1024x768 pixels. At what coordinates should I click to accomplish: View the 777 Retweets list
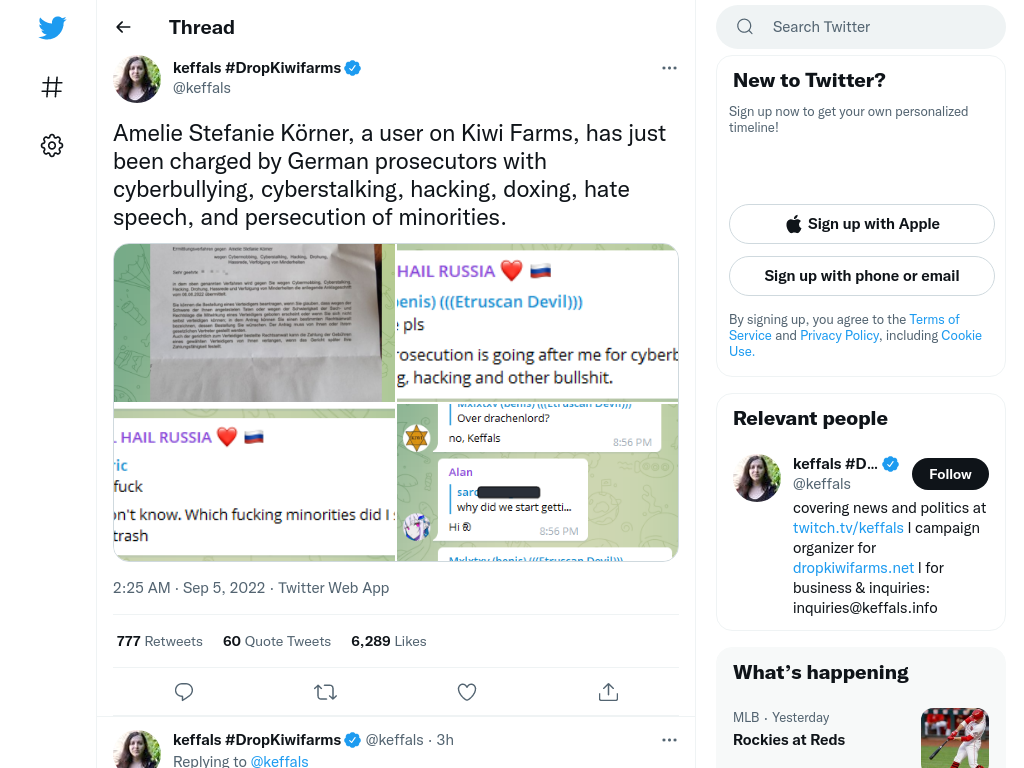coord(159,641)
